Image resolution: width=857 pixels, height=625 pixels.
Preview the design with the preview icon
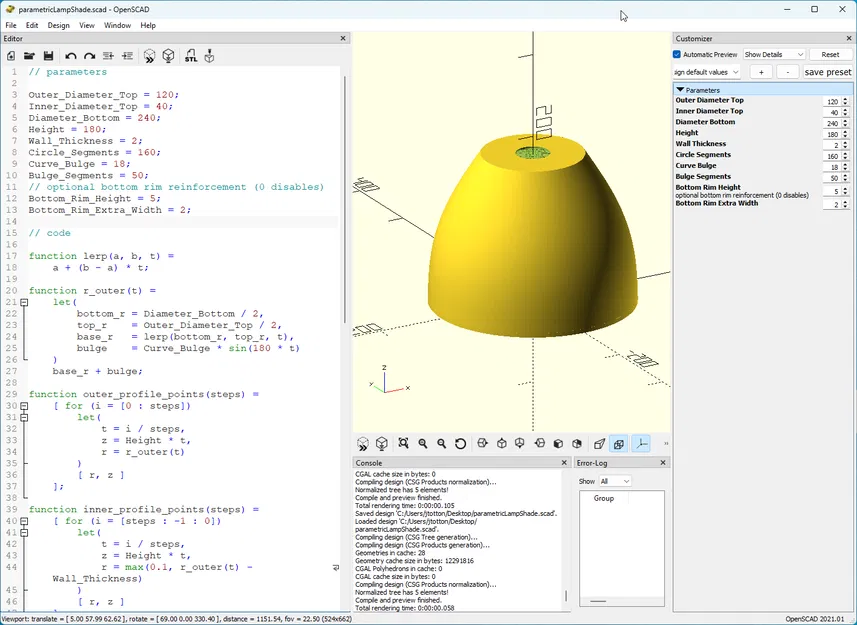[150, 56]
